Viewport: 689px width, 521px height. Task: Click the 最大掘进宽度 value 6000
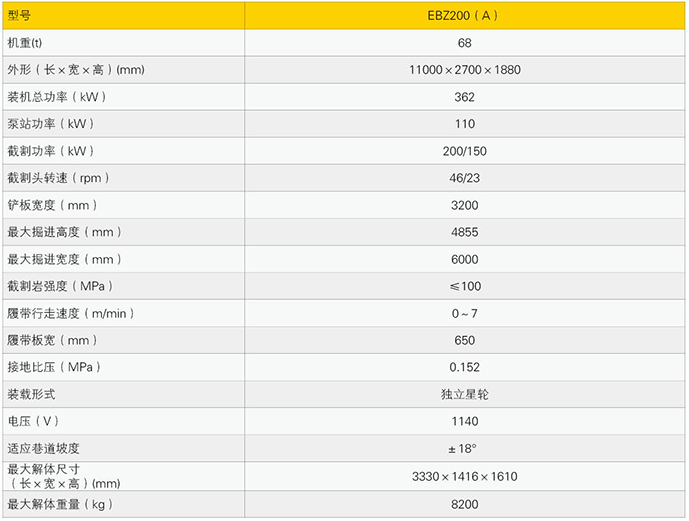click(x=464, y=259)
